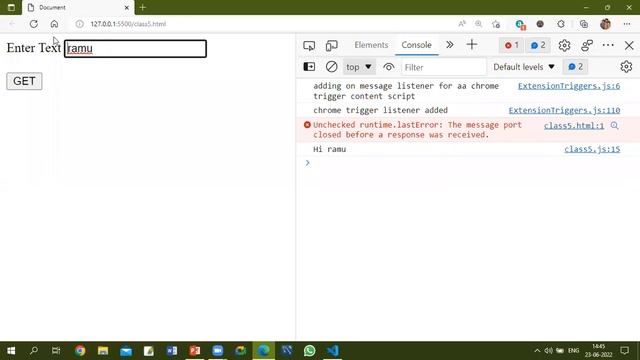Add this page to favorites star icon
Image resolution: width=640 pixels, height=360 pixels.
496,24
